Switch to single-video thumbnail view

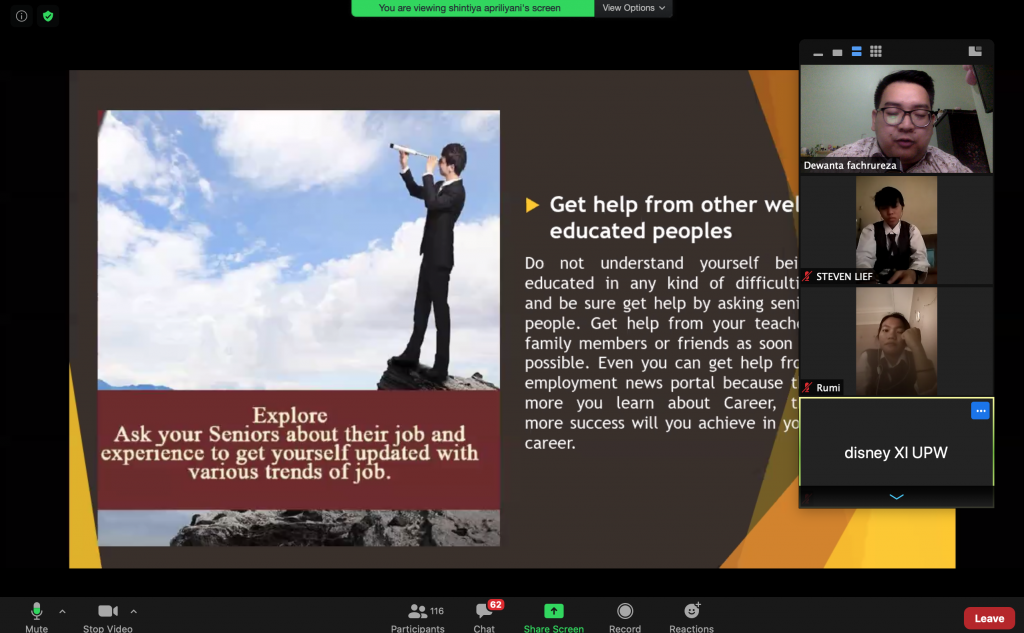coord(837,52)
